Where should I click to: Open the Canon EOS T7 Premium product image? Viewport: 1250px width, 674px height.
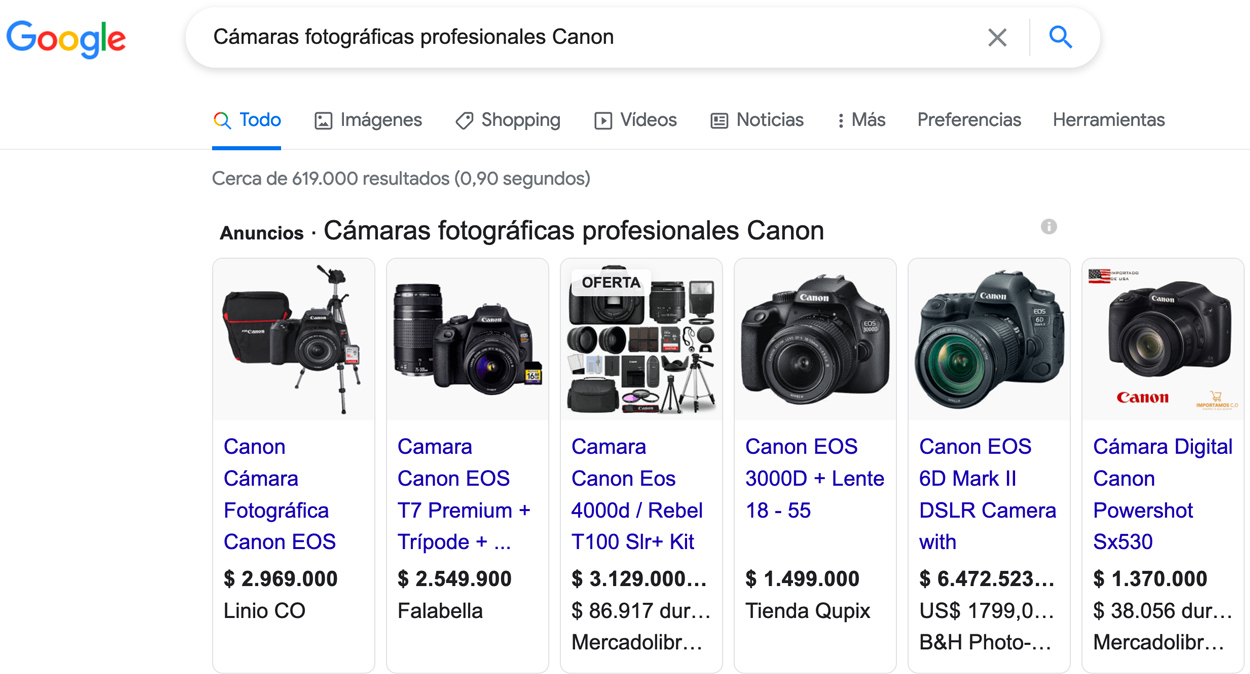(x=468, y=340)
